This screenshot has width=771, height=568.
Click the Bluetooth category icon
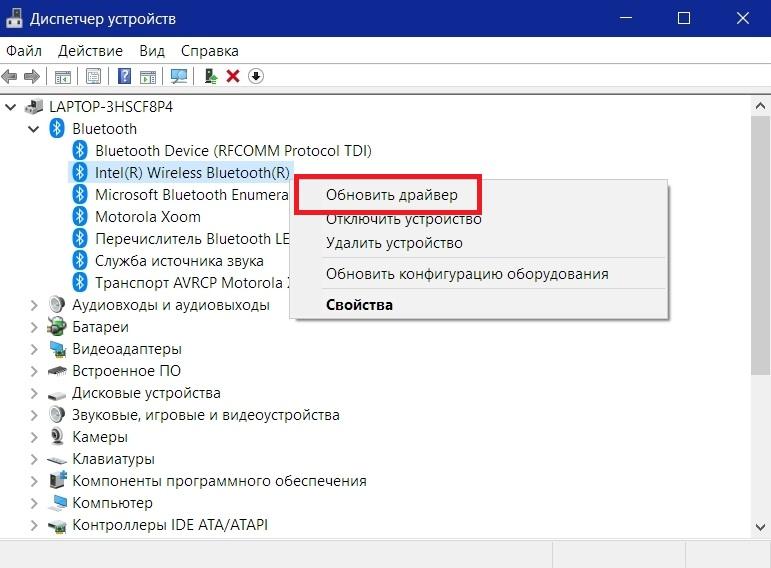(x=57, y=128)
